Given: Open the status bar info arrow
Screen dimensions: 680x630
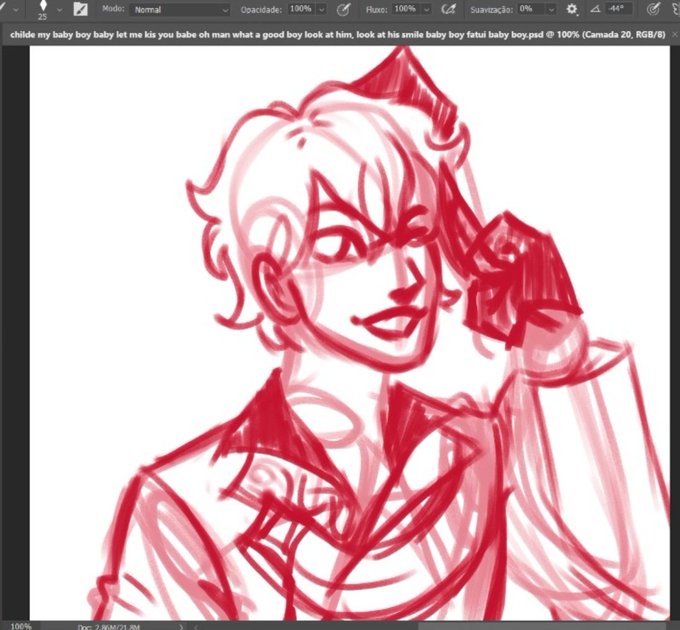Looking at the screenshot, I should [x=181, y=627].
